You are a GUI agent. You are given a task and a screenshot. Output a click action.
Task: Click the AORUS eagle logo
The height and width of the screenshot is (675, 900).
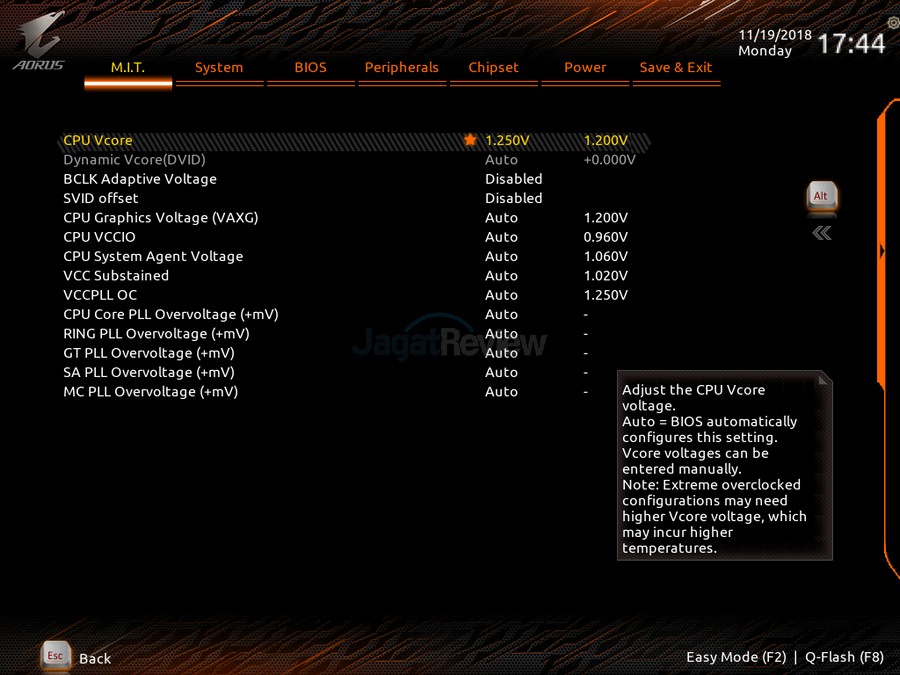coord(40,40)
